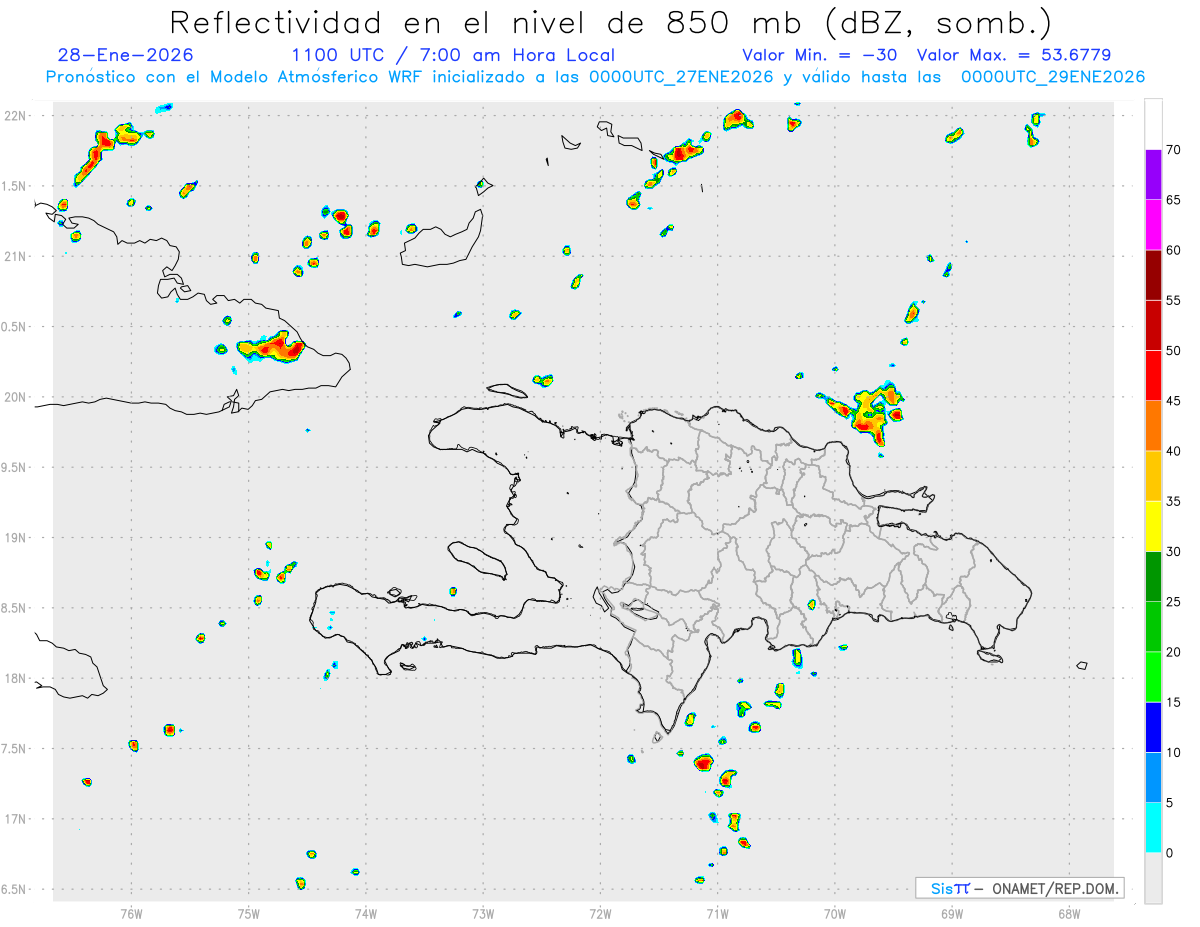Click the color bar value '65'
The height and width of the screenshot is (927, 1200).
(x=1173, y=200)
